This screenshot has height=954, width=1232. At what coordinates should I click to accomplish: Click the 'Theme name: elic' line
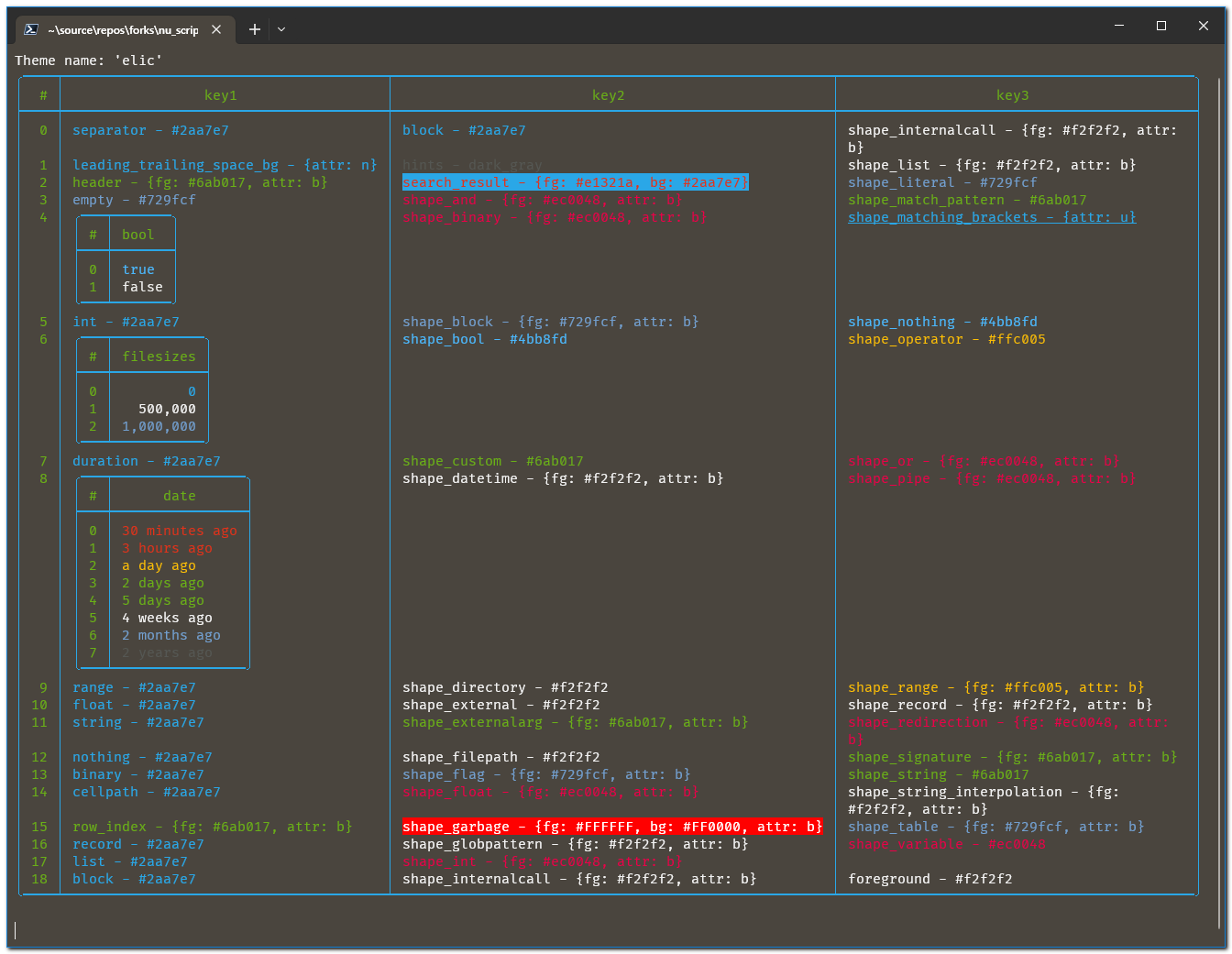tap(89, 60)
